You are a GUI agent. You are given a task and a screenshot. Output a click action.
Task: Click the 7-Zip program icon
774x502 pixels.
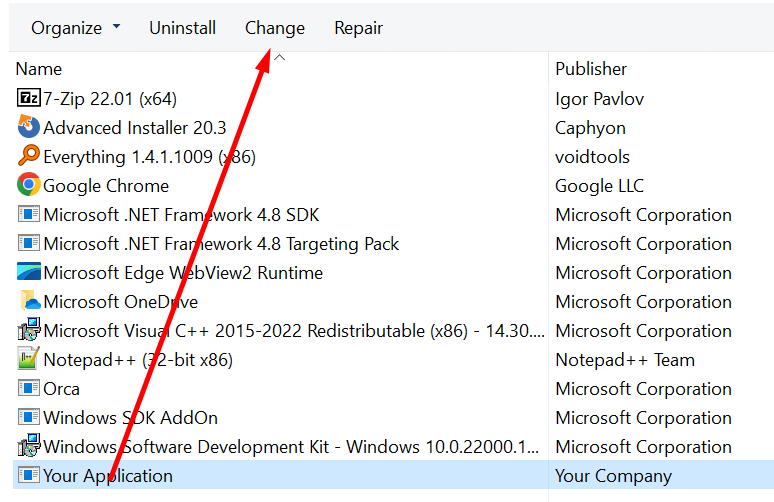[x=29, y=98]
